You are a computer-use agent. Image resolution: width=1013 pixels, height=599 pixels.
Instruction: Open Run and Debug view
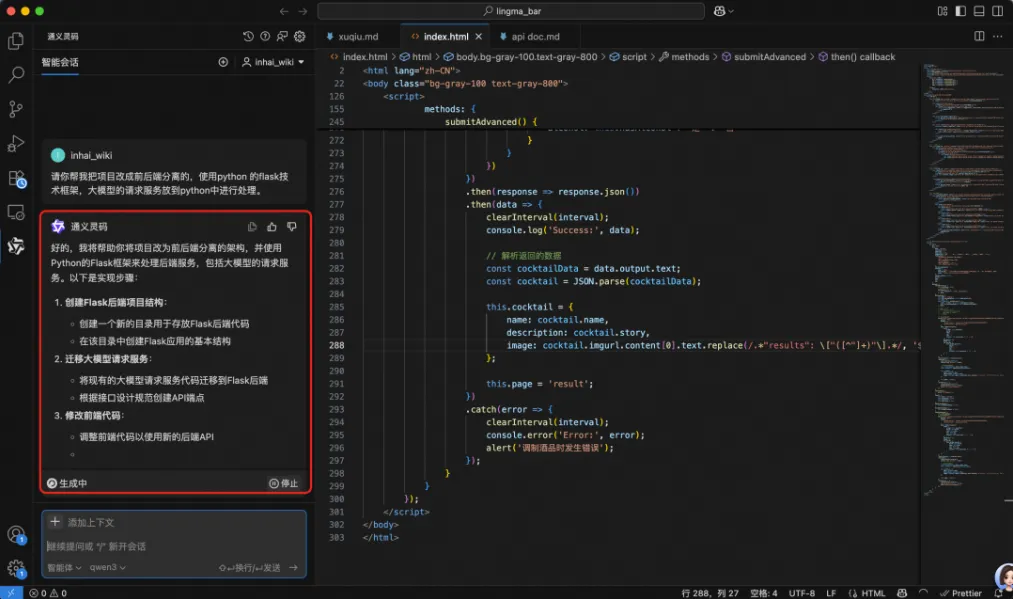click(16, 143)
